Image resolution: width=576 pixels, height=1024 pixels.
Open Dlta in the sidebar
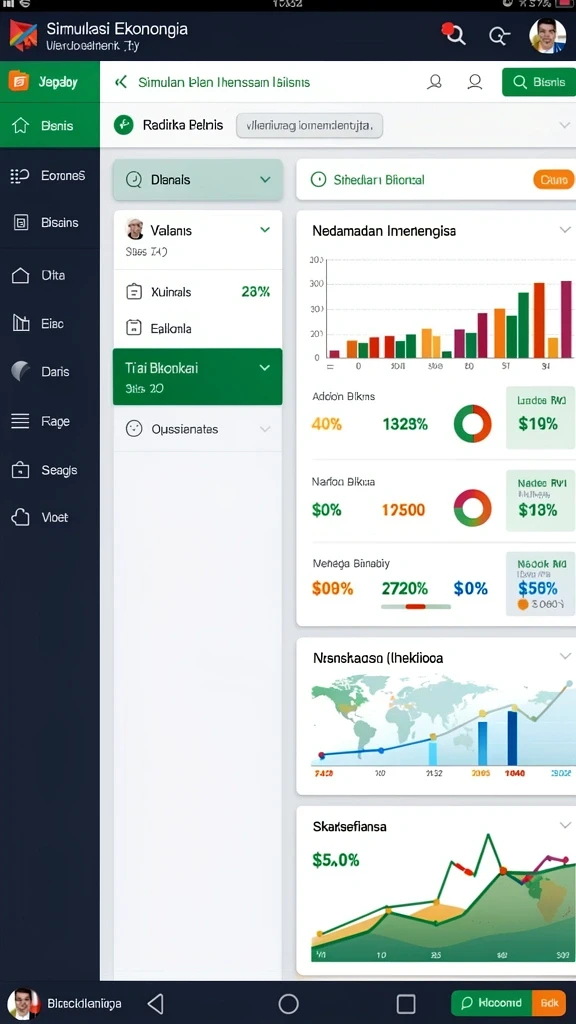pos(50,275)
